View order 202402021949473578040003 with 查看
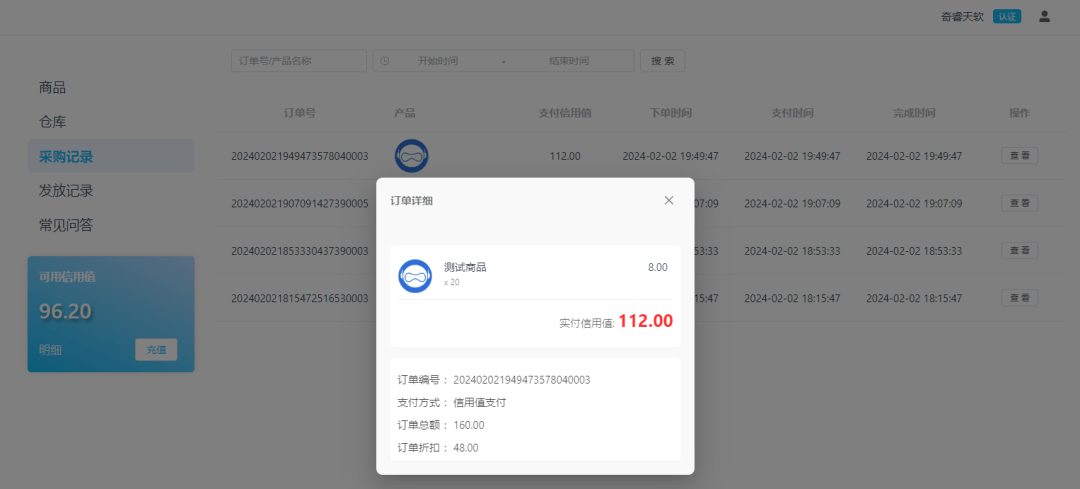Viewport: 1080px width, 489px height. click(1019, 156)
